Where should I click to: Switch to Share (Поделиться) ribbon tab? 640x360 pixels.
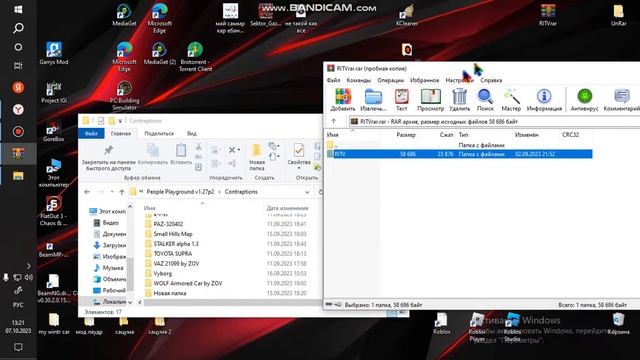click(159, 133)
